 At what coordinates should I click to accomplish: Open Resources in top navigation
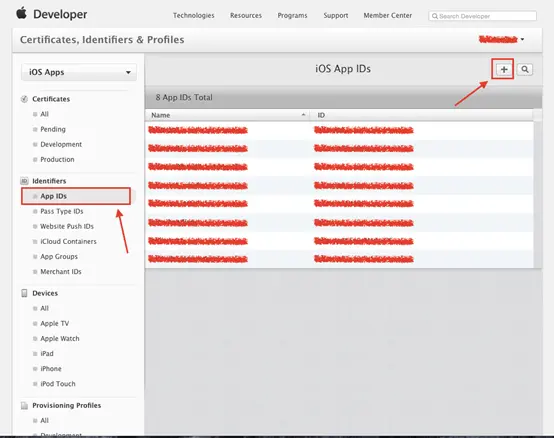pos(246,16)
